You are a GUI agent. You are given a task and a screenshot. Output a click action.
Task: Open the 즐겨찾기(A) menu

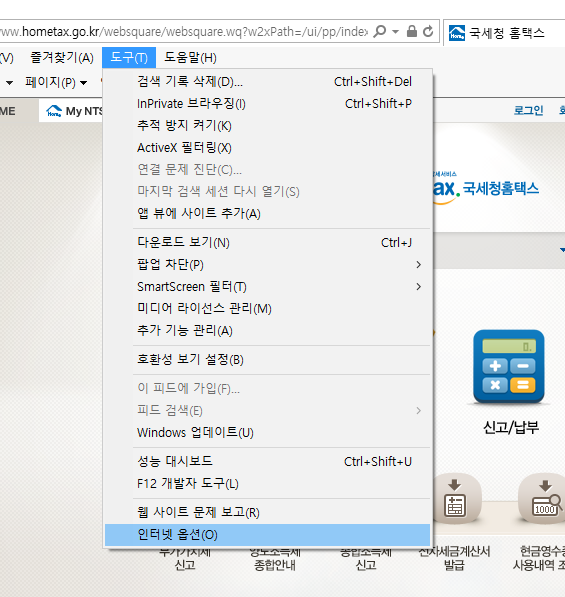click(x=62, y=58)
